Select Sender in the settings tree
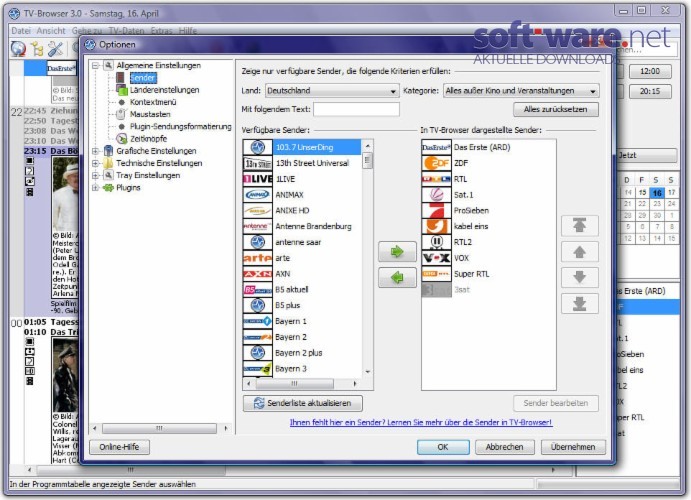The height and width of the screenshot is (500, 691). pyautogui.click(x=143, y=78)
